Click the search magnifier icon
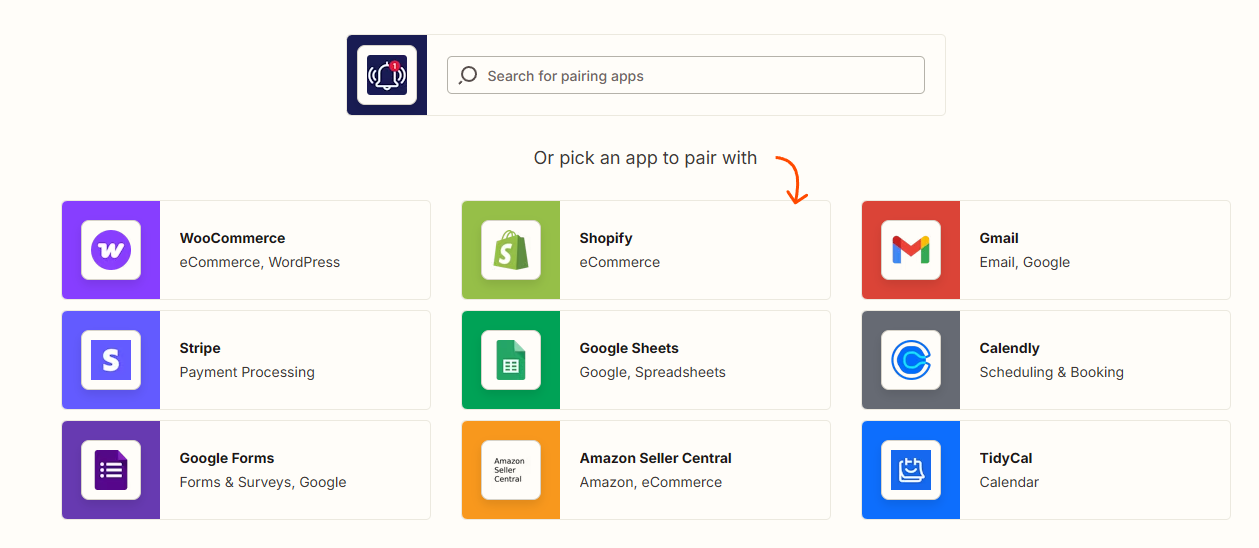The image size is (1259, 548). [468, 75]
